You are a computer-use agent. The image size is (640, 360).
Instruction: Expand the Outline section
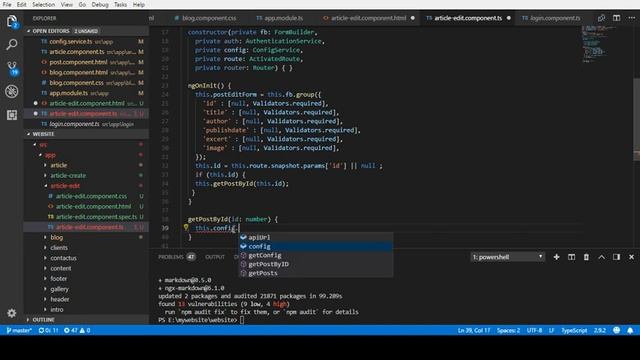[86, 320]
